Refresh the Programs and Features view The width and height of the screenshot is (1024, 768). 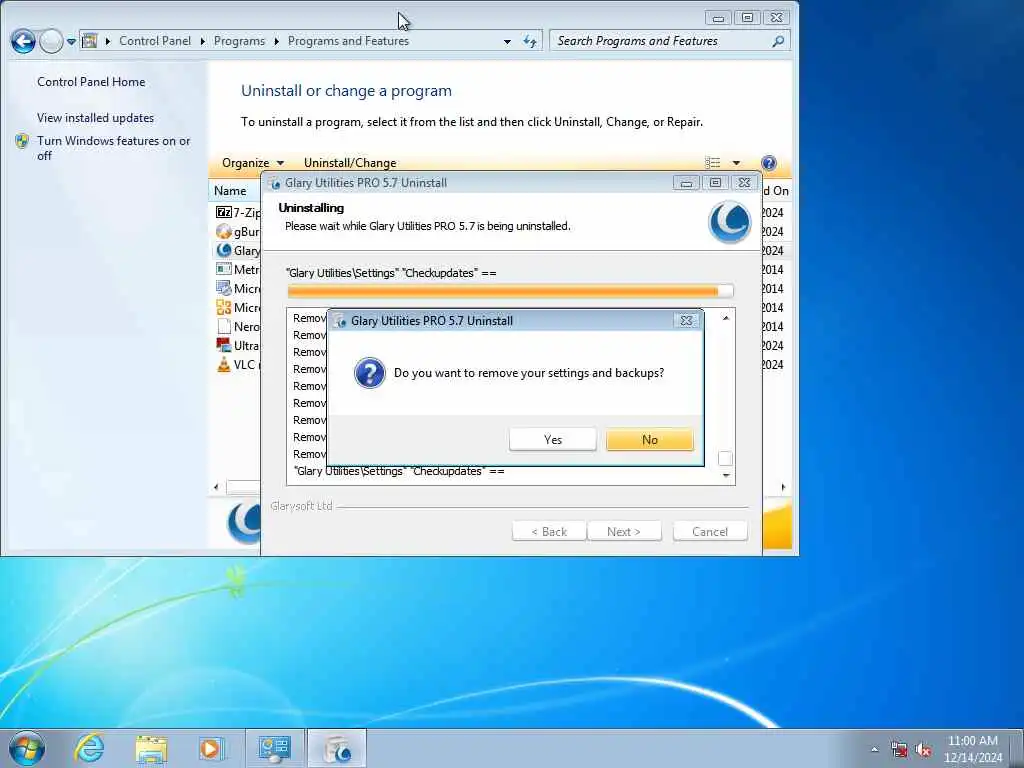click(x=530, y=41)
